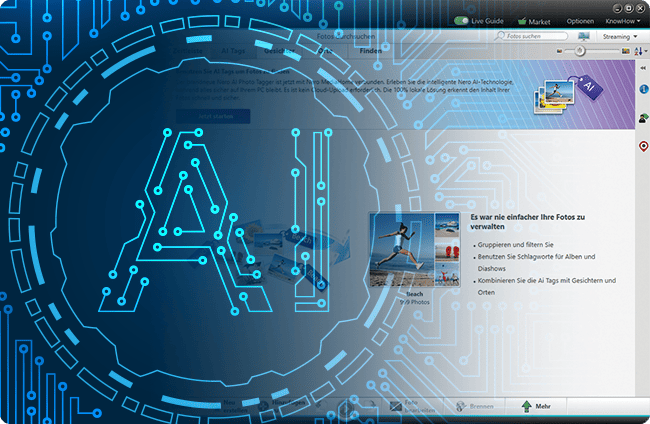The image size is (650, 424).
Task: Toggle the Live Guide switch
Action: [464, 20]
